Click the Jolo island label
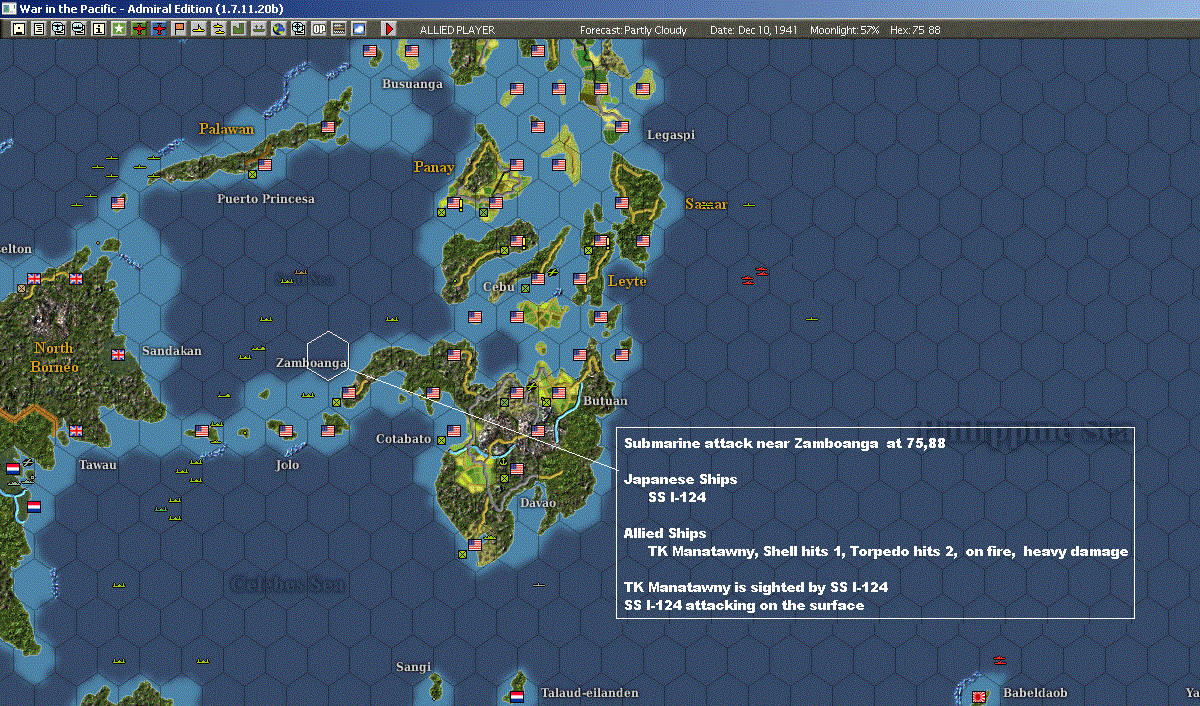 click(288, 465)
